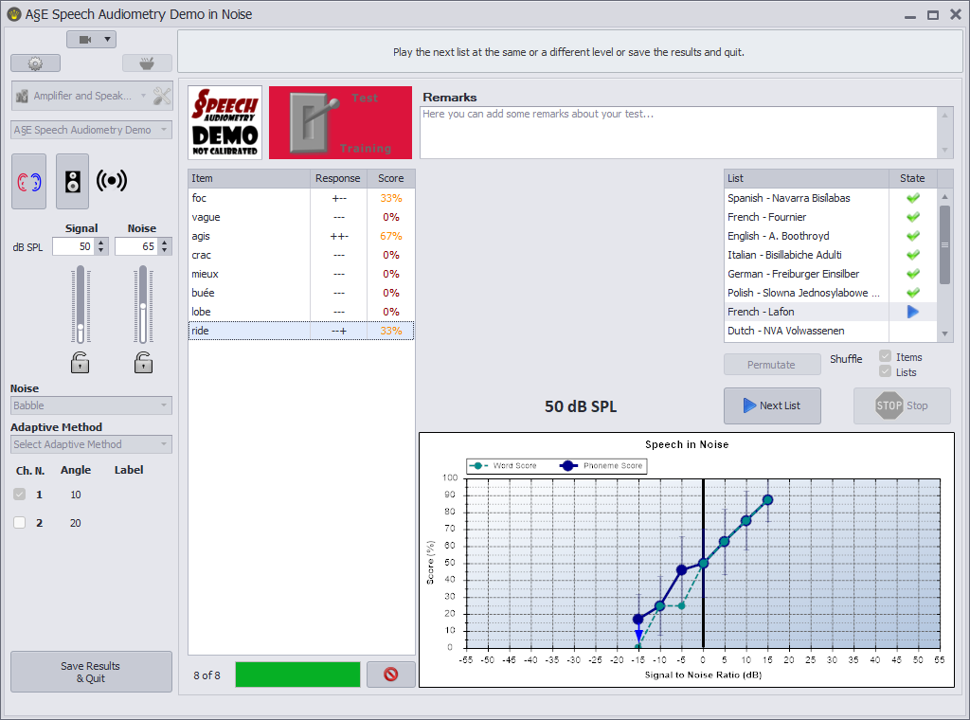The width and height of the screenshot is (970, 720).
Task: Click green checkmark for Spanish list
Action: coord(913,198)
